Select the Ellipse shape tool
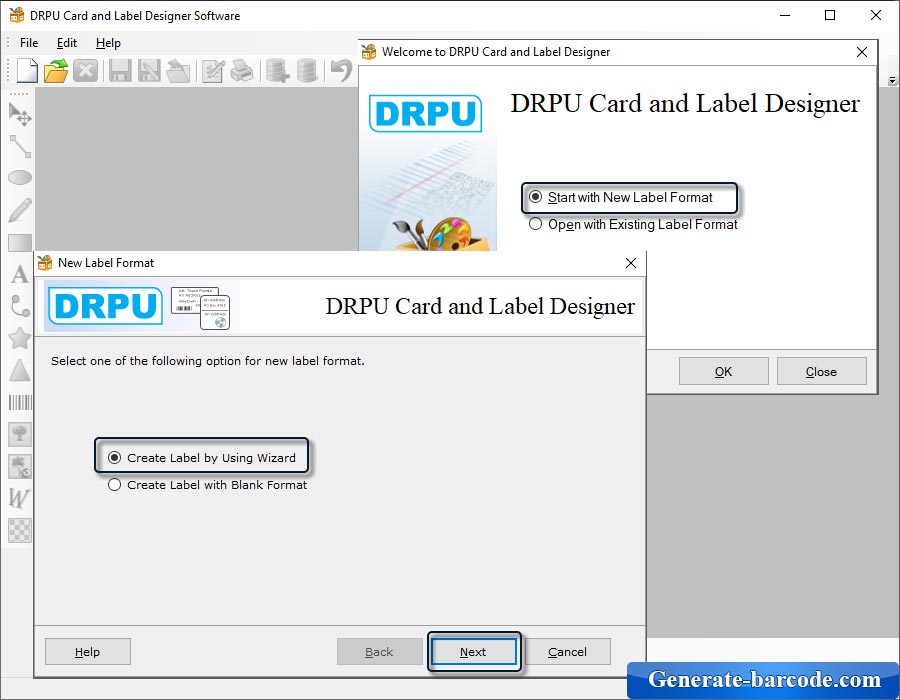Screen dimensions: 900x700 pyautogui.click(x=20, y=178)
